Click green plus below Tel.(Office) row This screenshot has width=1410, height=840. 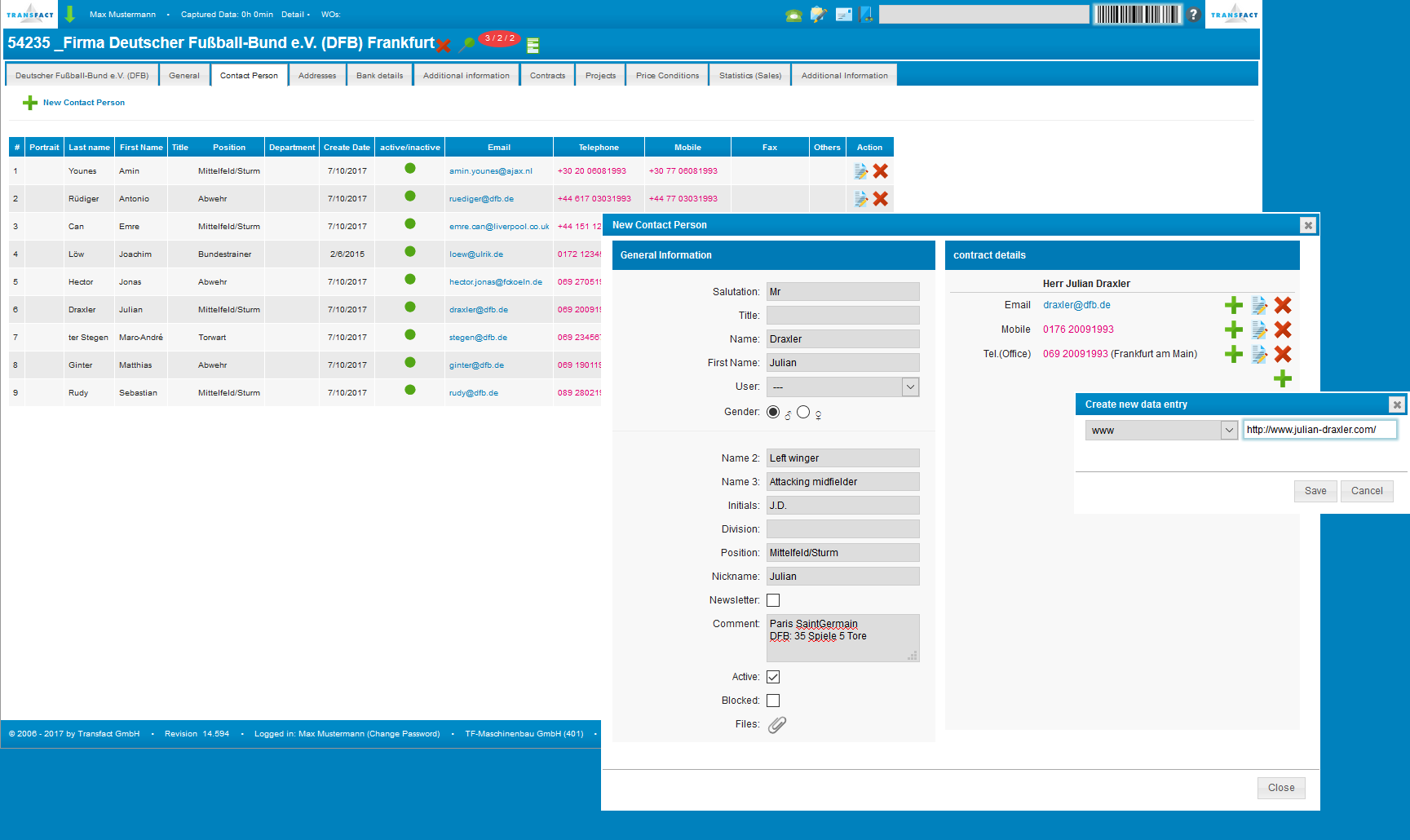pos(1283,378)
